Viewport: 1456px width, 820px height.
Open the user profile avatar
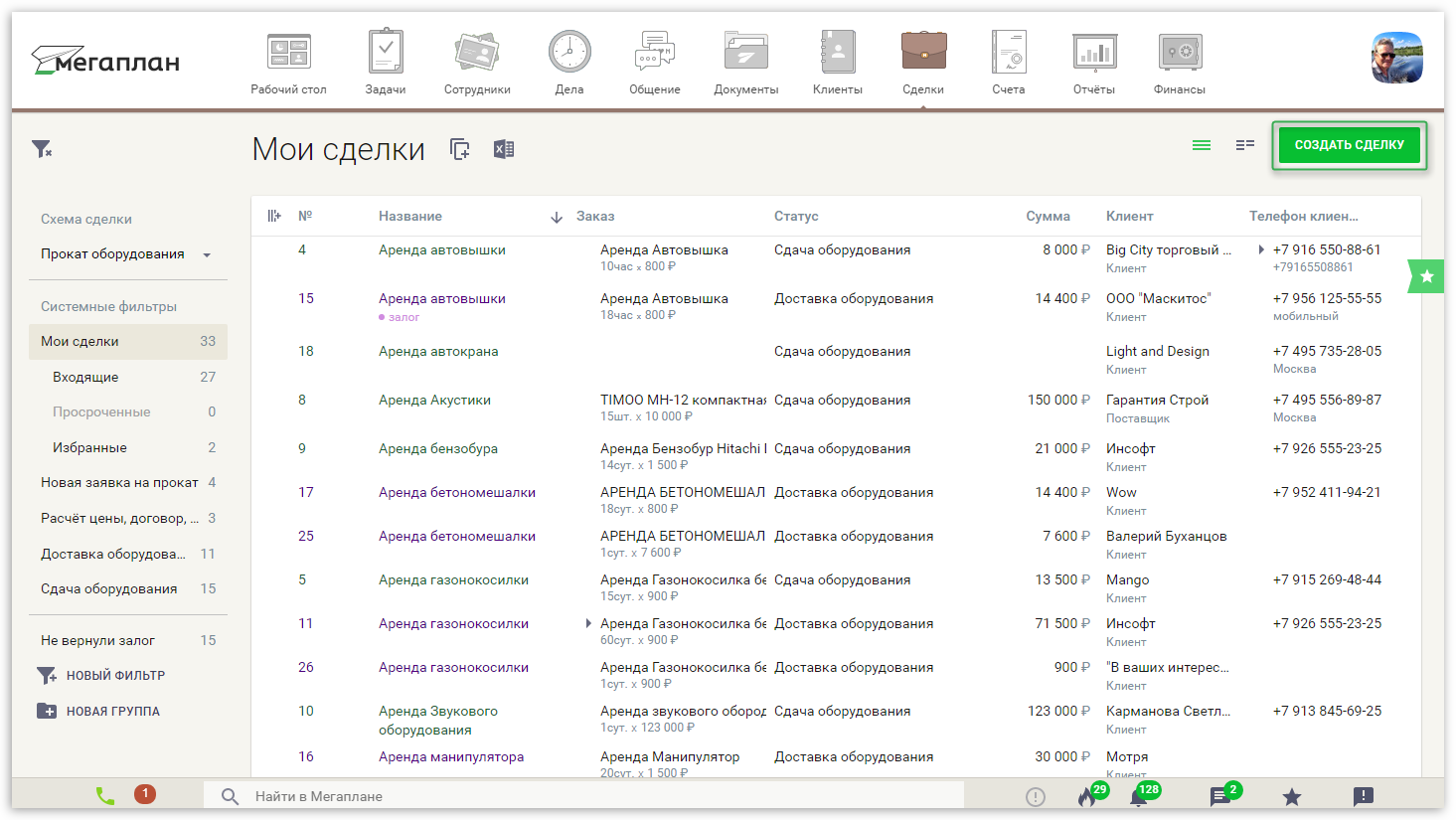[1397, 58]
